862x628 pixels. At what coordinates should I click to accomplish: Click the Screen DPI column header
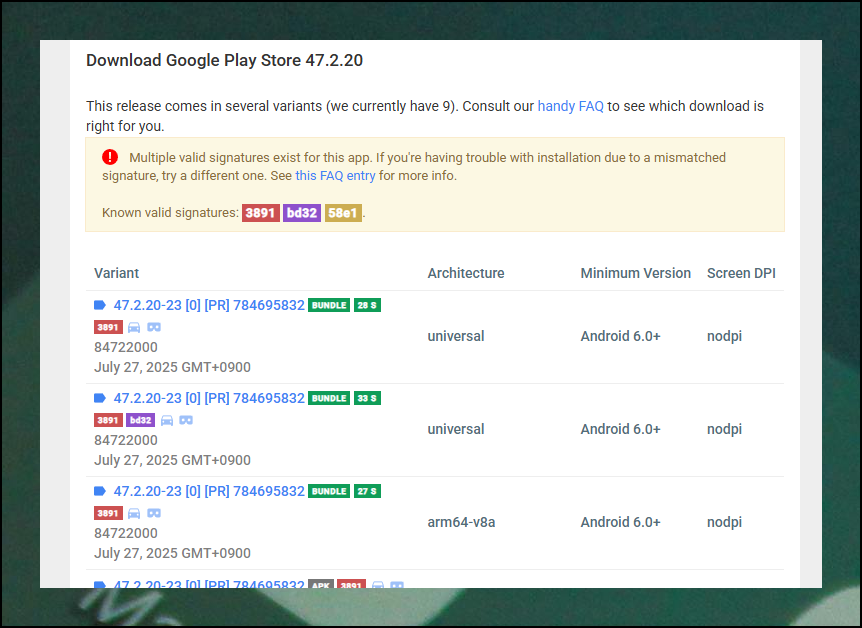741,273
